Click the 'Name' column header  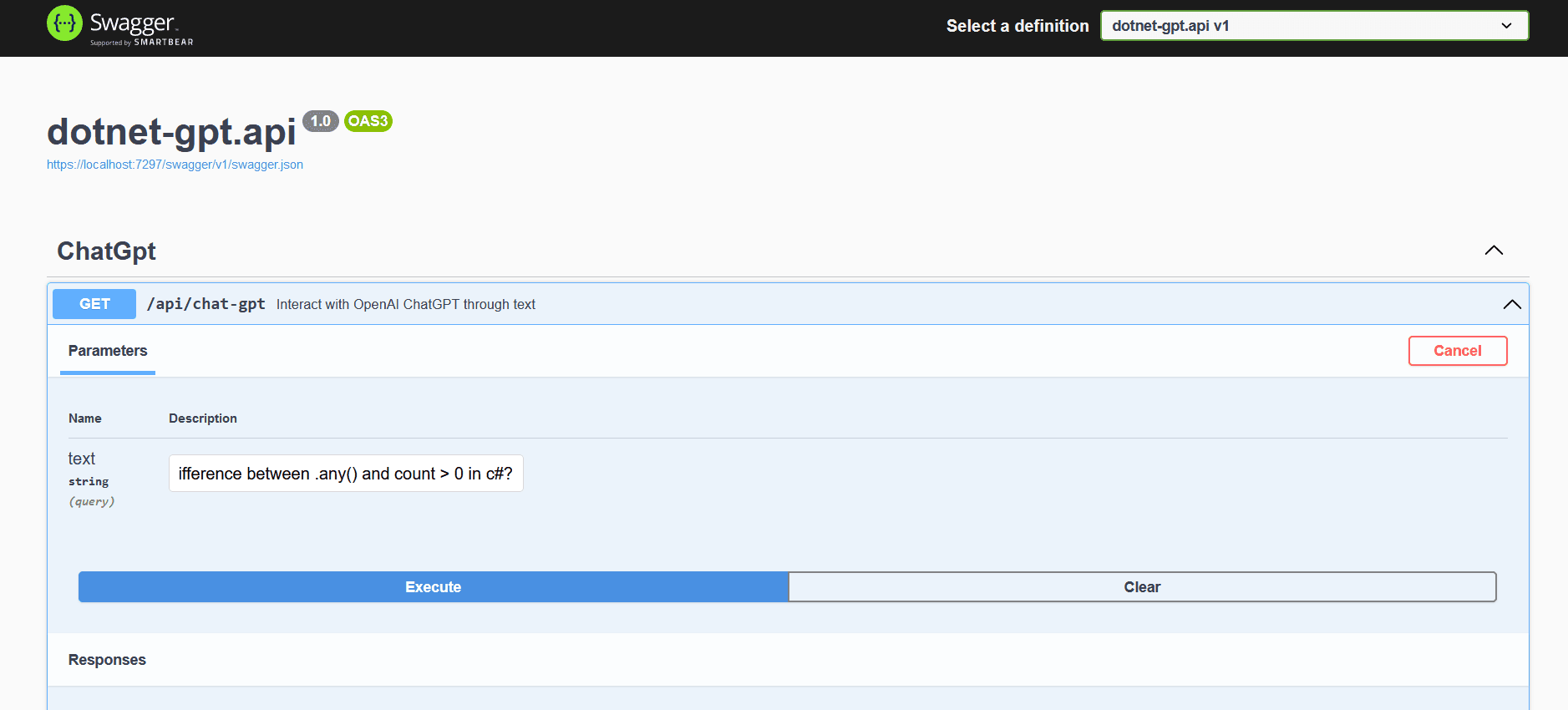point(85,418)
